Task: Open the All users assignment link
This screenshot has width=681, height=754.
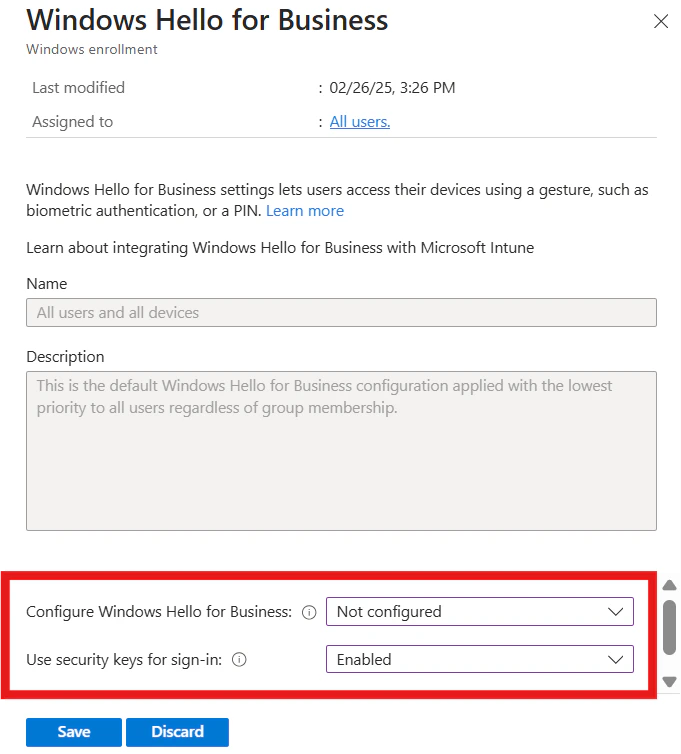Action: tap(360, 122)
